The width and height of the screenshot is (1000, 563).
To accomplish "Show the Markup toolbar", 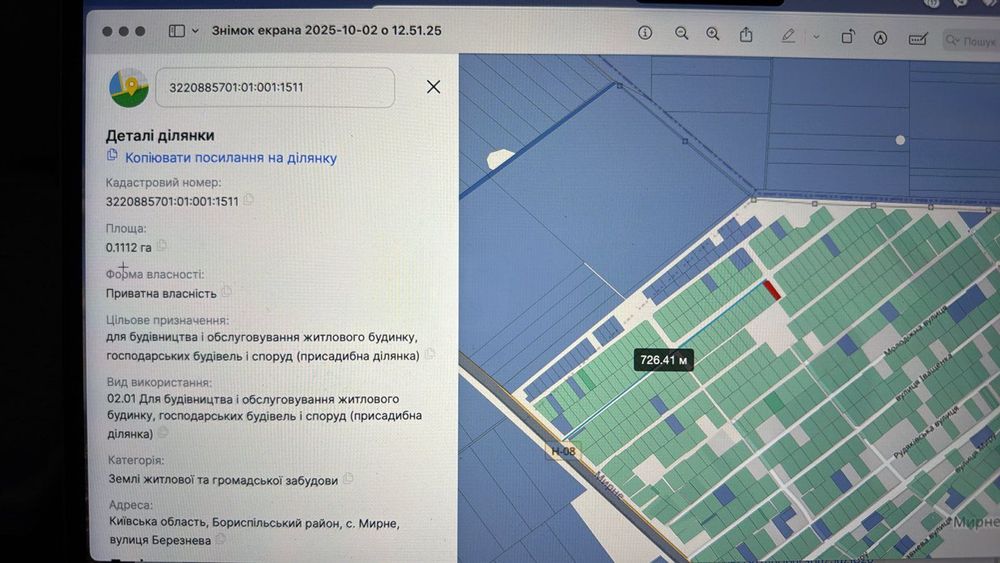I will (x=880, y=38).
